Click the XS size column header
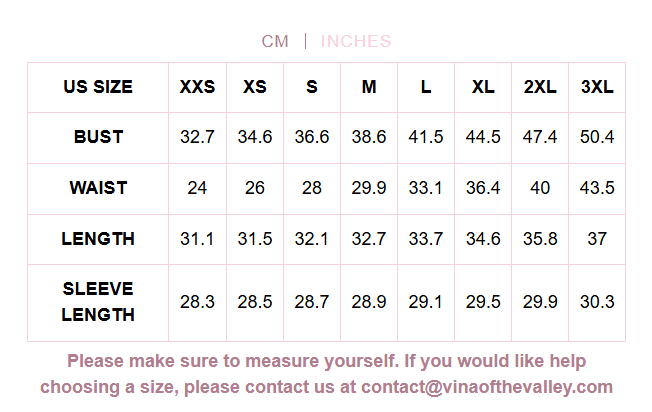Viewport: 652px width, 412px height. [255, 87]
